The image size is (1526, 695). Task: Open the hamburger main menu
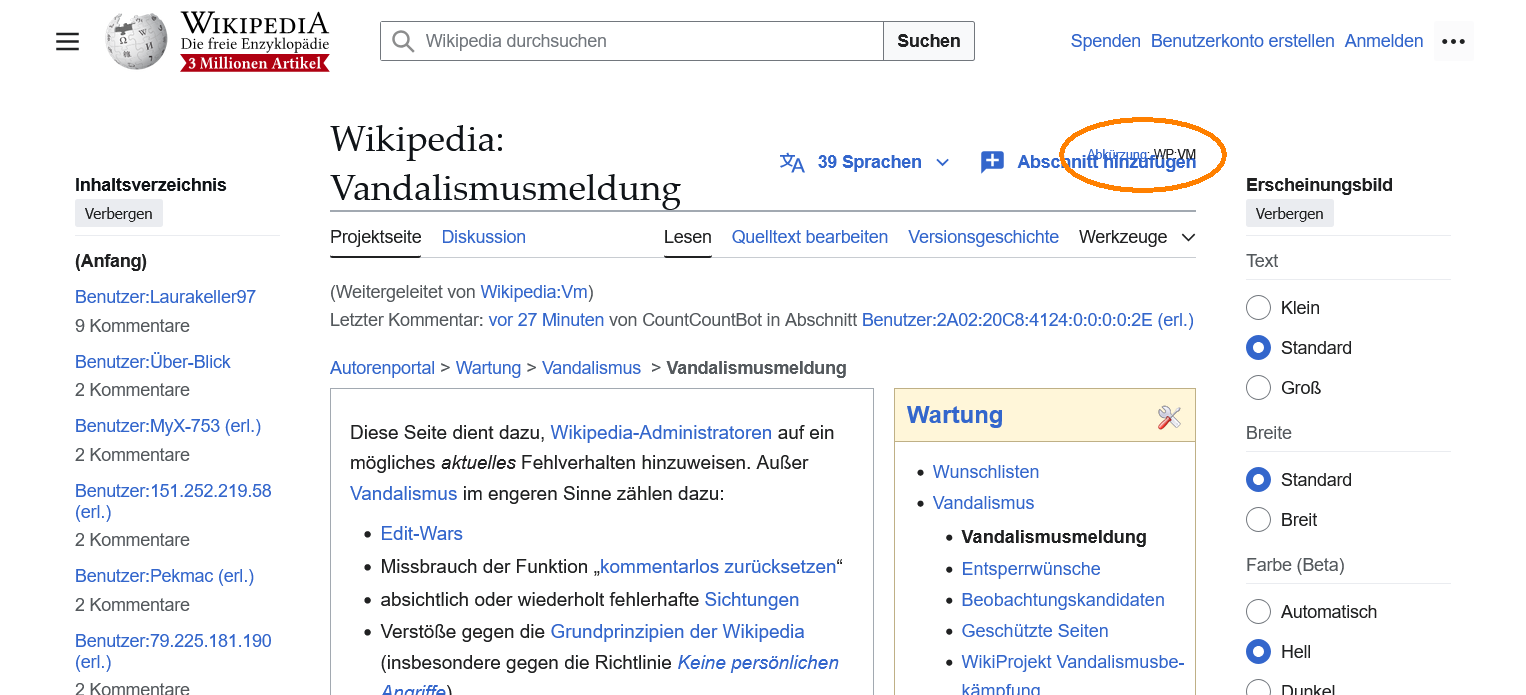click(x=67, y=41)
